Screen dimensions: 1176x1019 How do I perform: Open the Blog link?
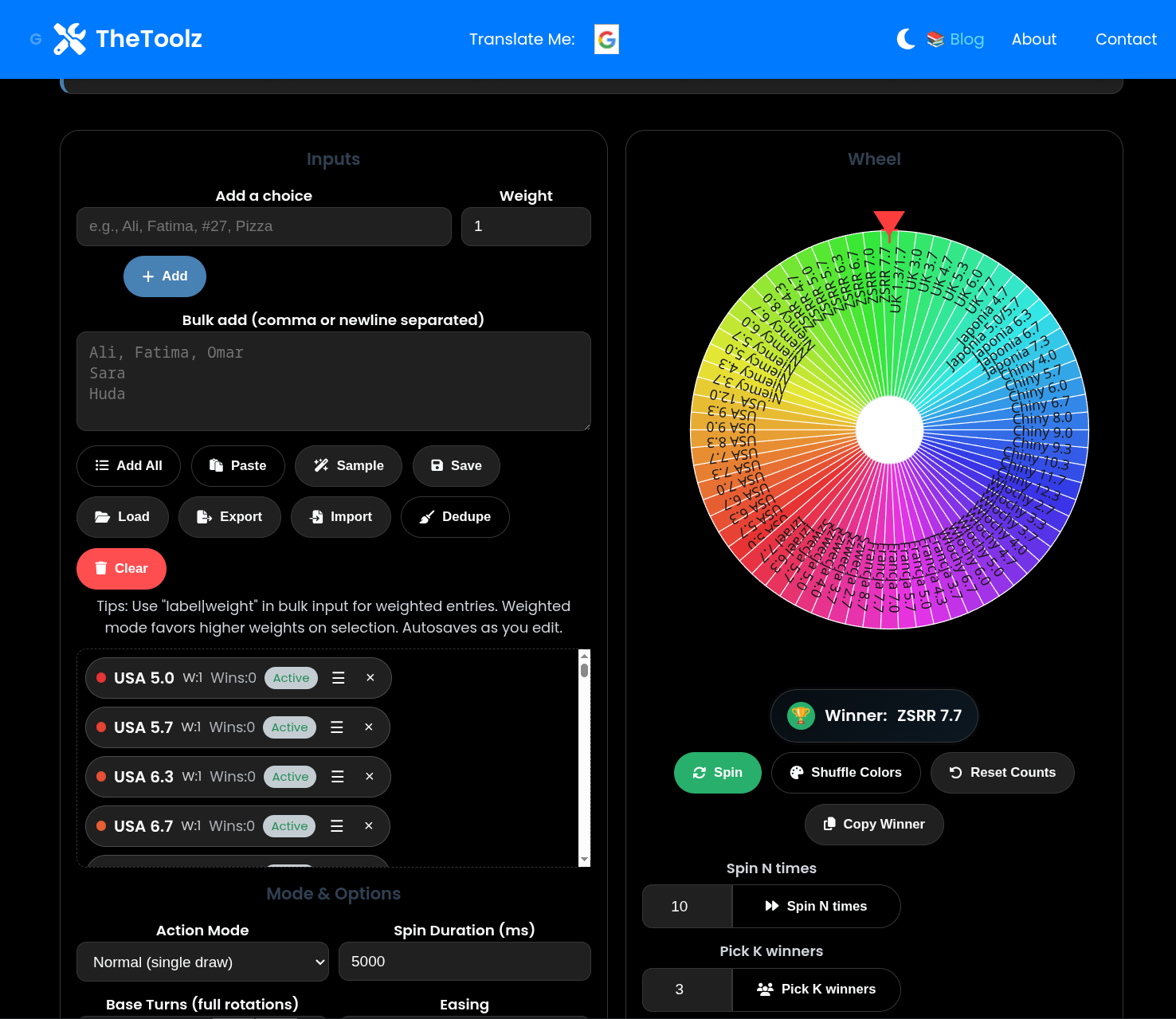[955, 39]
